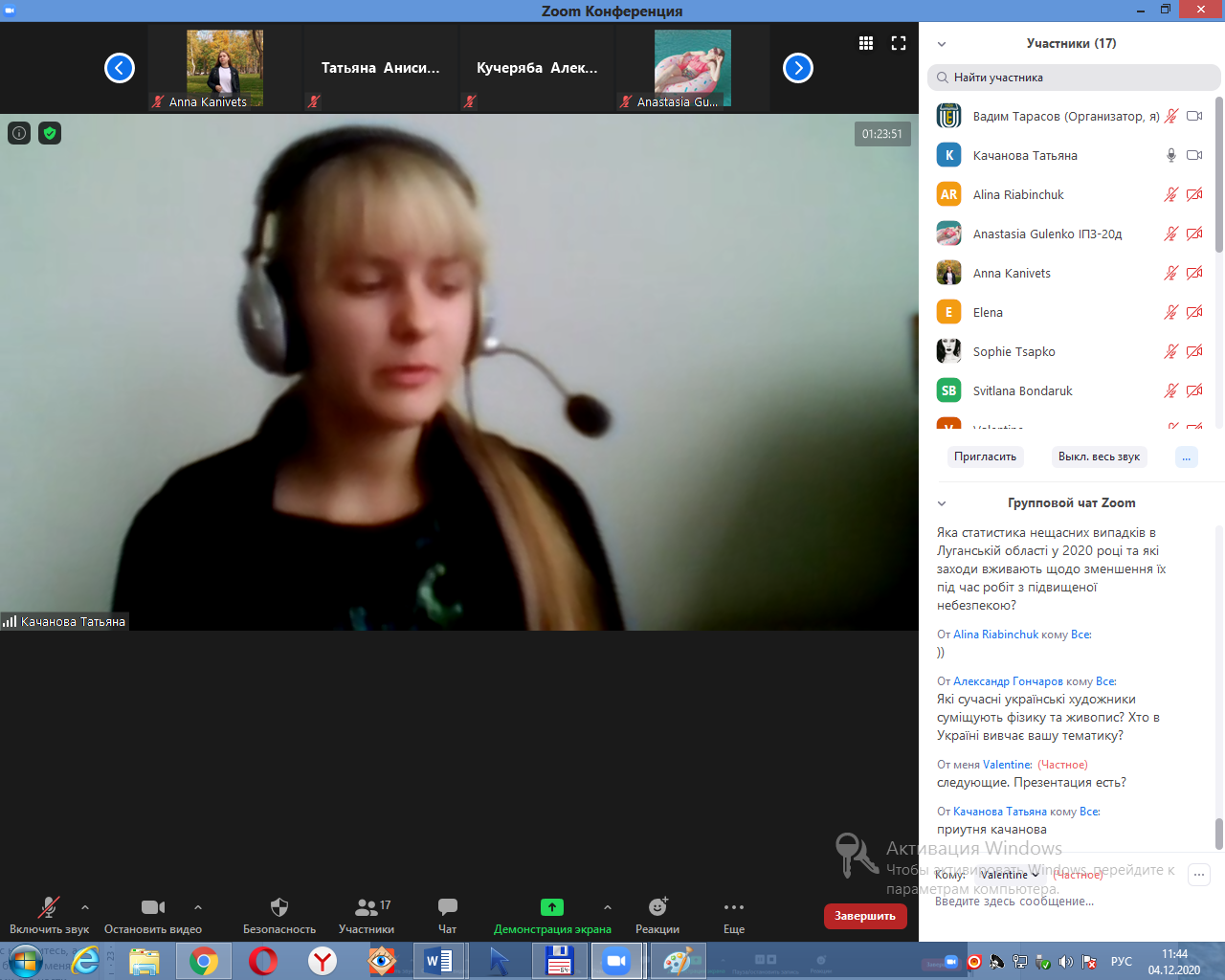Open Yandex browser from the taskbar
Image resolution: width=1225 pixels, height=980 pixels.
click(x=323, y=960)
